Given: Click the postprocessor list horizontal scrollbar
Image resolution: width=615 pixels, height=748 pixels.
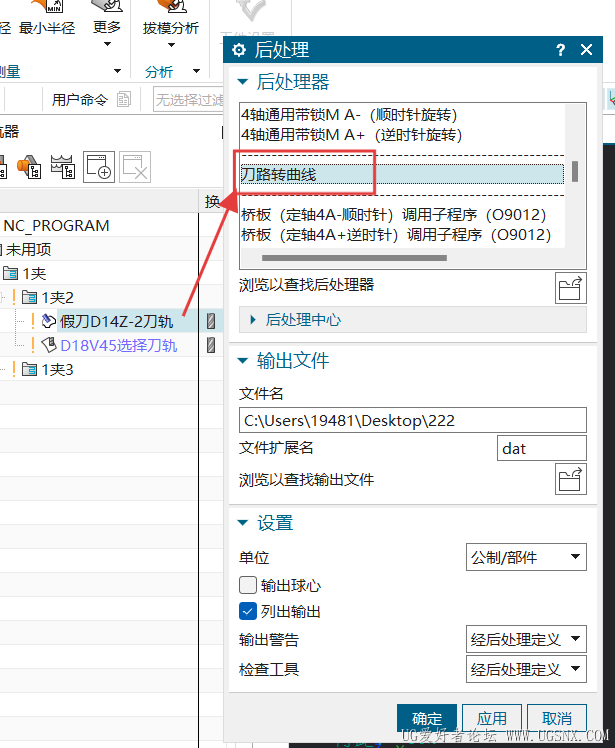Looking at the screenshot, I should click(x=354, y=258).
